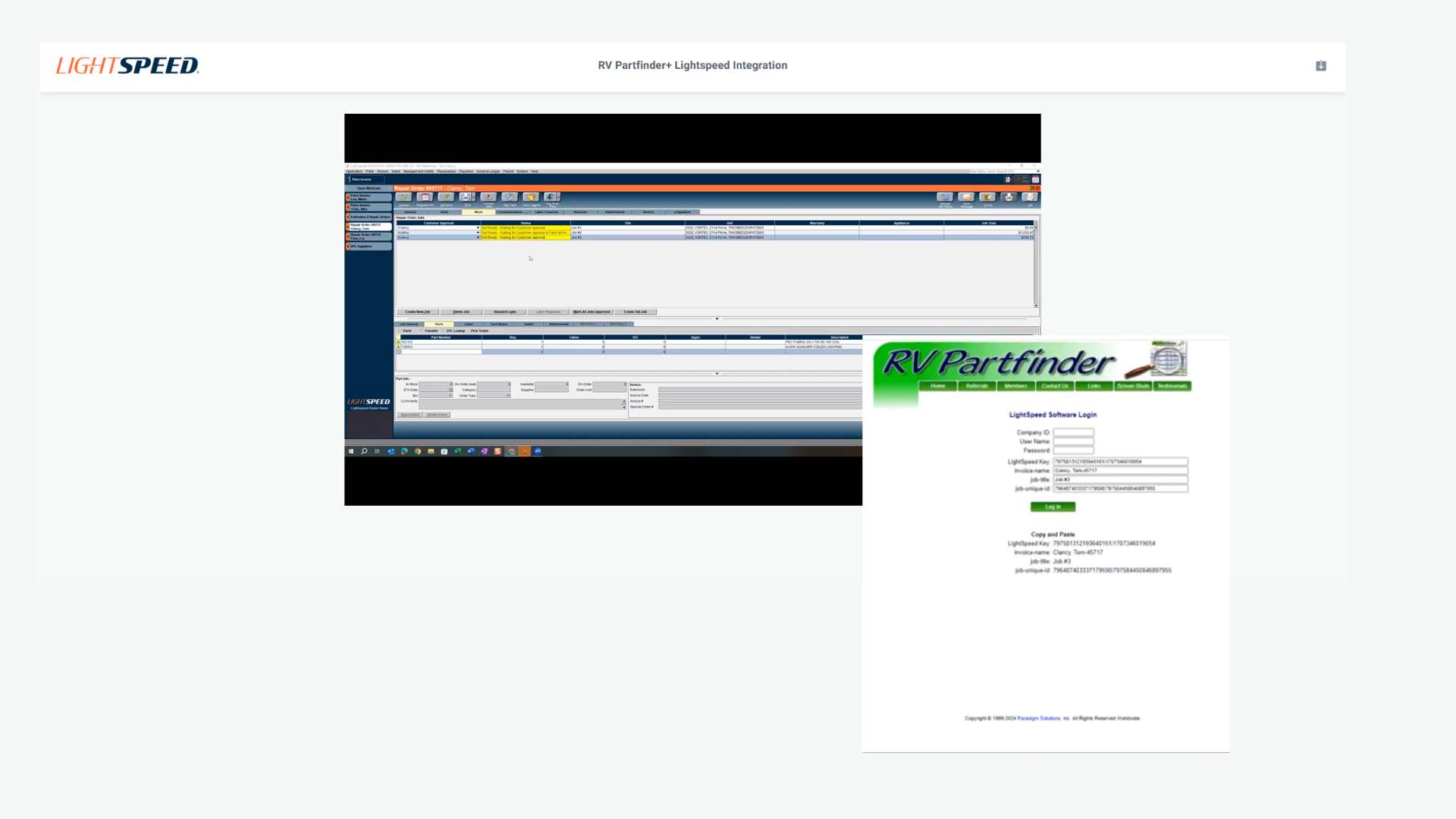Switch to the Work tab
The width and height of the screenshot is (1456, 819).
(479, 212)
